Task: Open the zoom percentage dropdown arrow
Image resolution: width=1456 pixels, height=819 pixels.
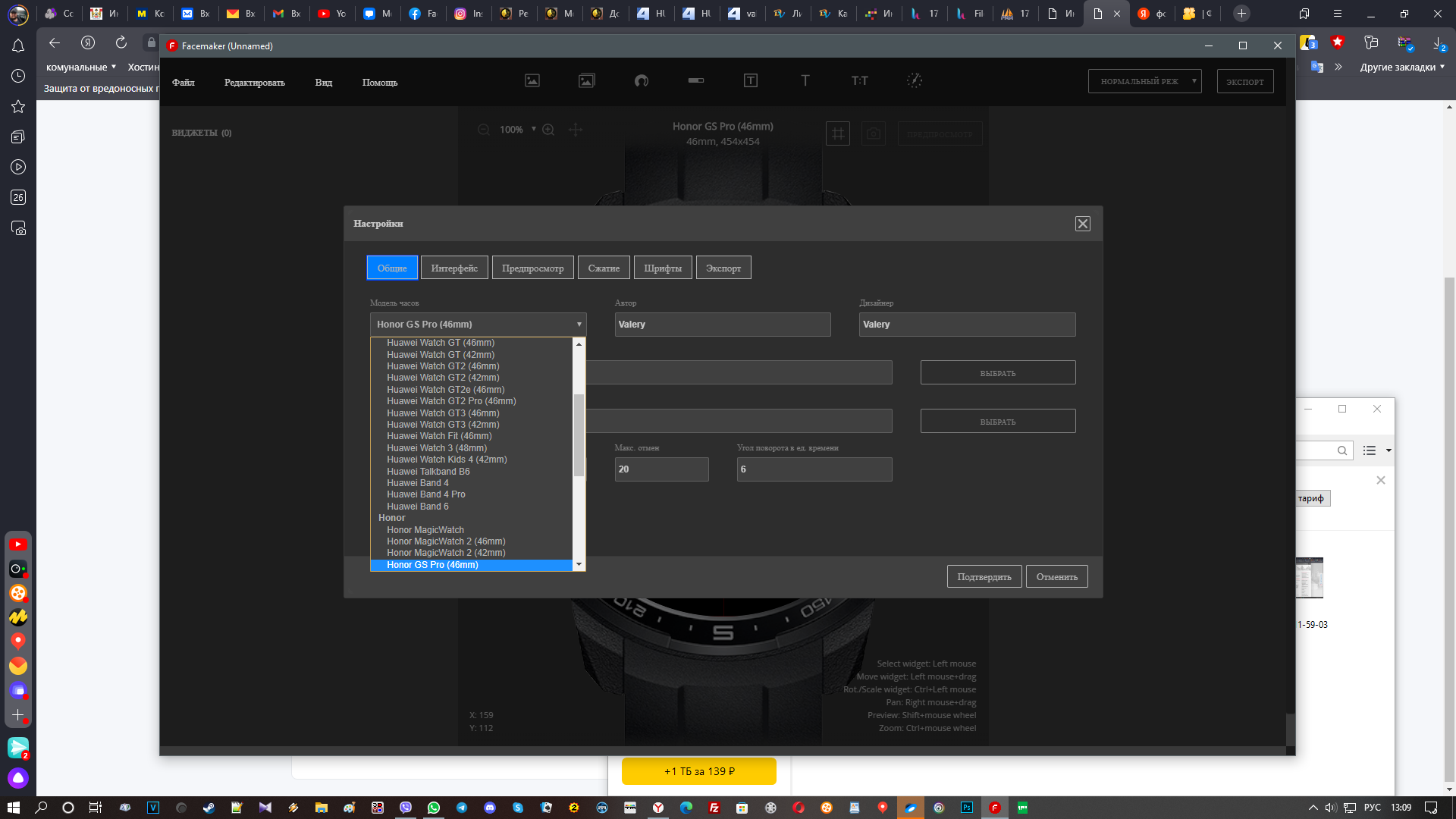Action: coord(534,129)
